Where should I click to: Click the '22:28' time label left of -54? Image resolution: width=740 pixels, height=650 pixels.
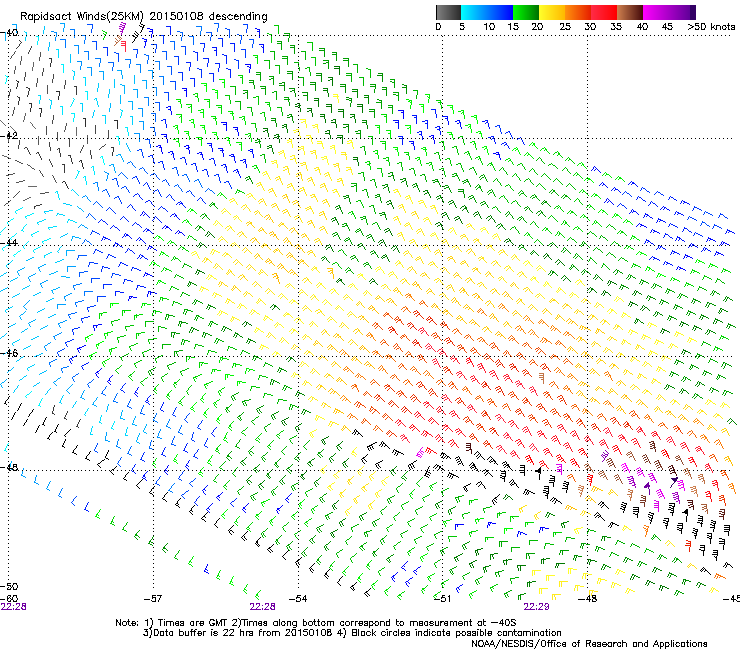262,607
